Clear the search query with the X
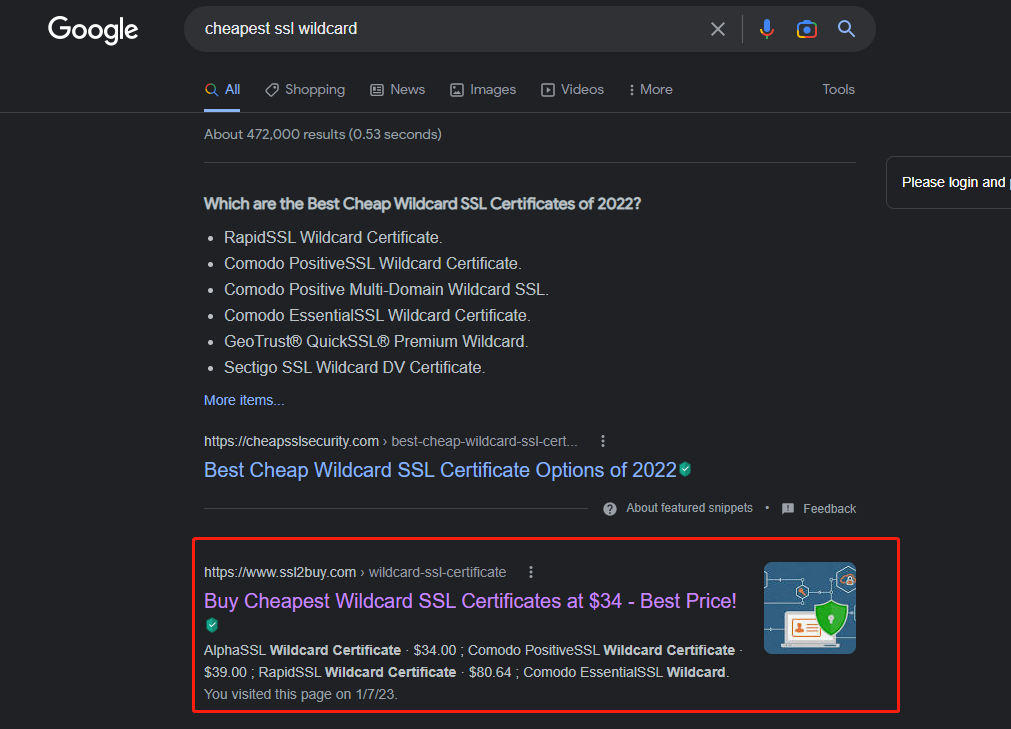The width and height of the screenshot is (1011, 729). point(718,29)
